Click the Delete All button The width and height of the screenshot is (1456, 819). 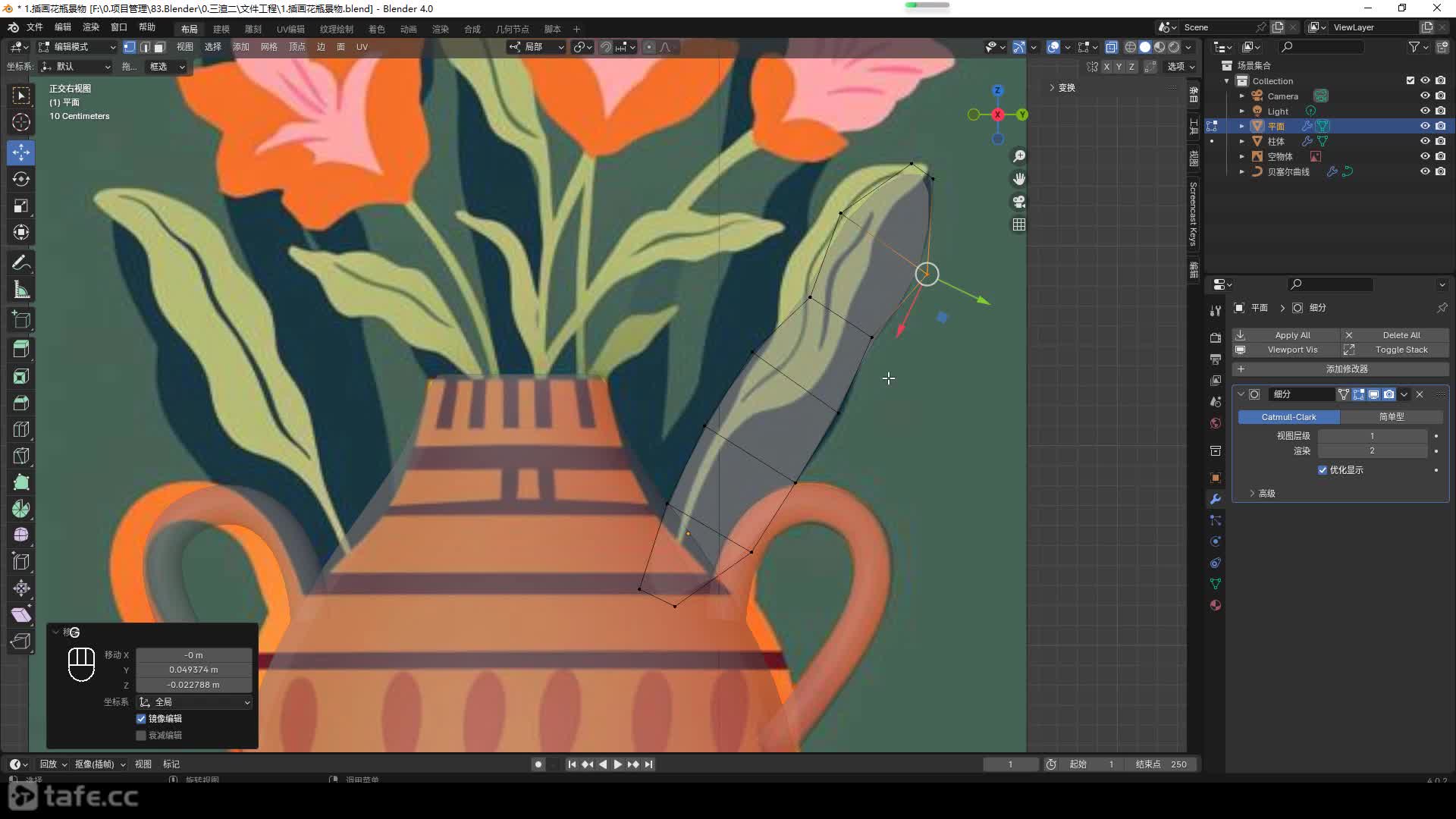(x=1395, y=335)
